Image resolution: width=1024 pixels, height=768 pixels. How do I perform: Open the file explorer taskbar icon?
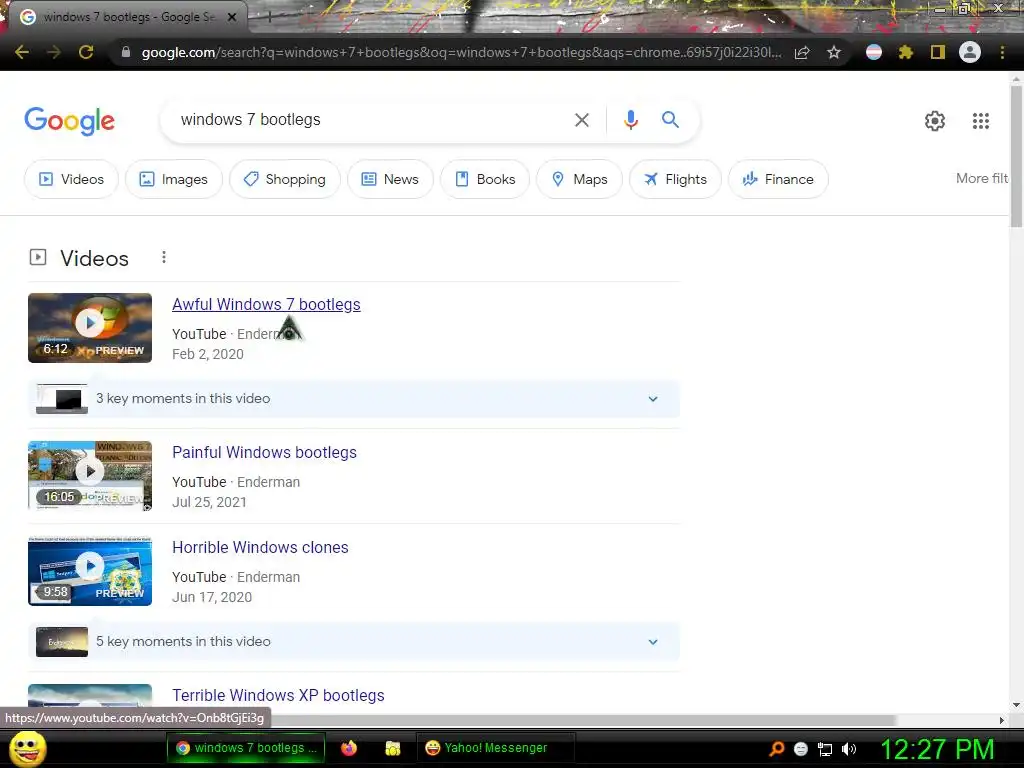(392, 748)
